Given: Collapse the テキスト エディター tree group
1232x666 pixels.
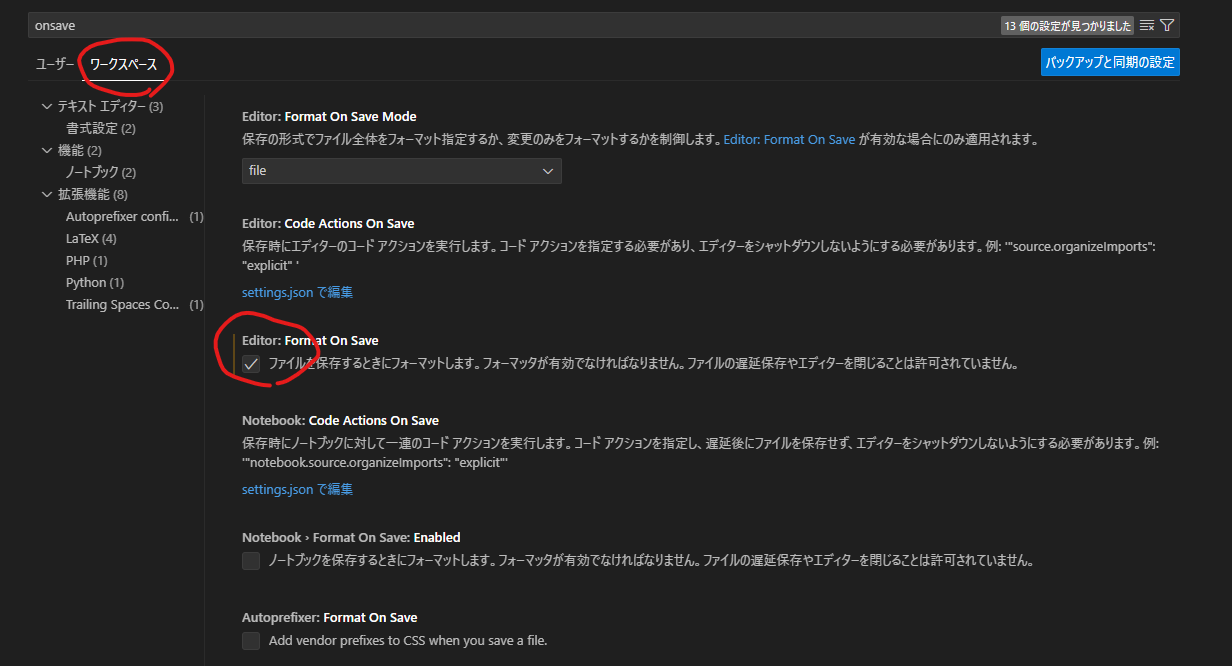Looking at the screenshot, I should click(46, 106).
